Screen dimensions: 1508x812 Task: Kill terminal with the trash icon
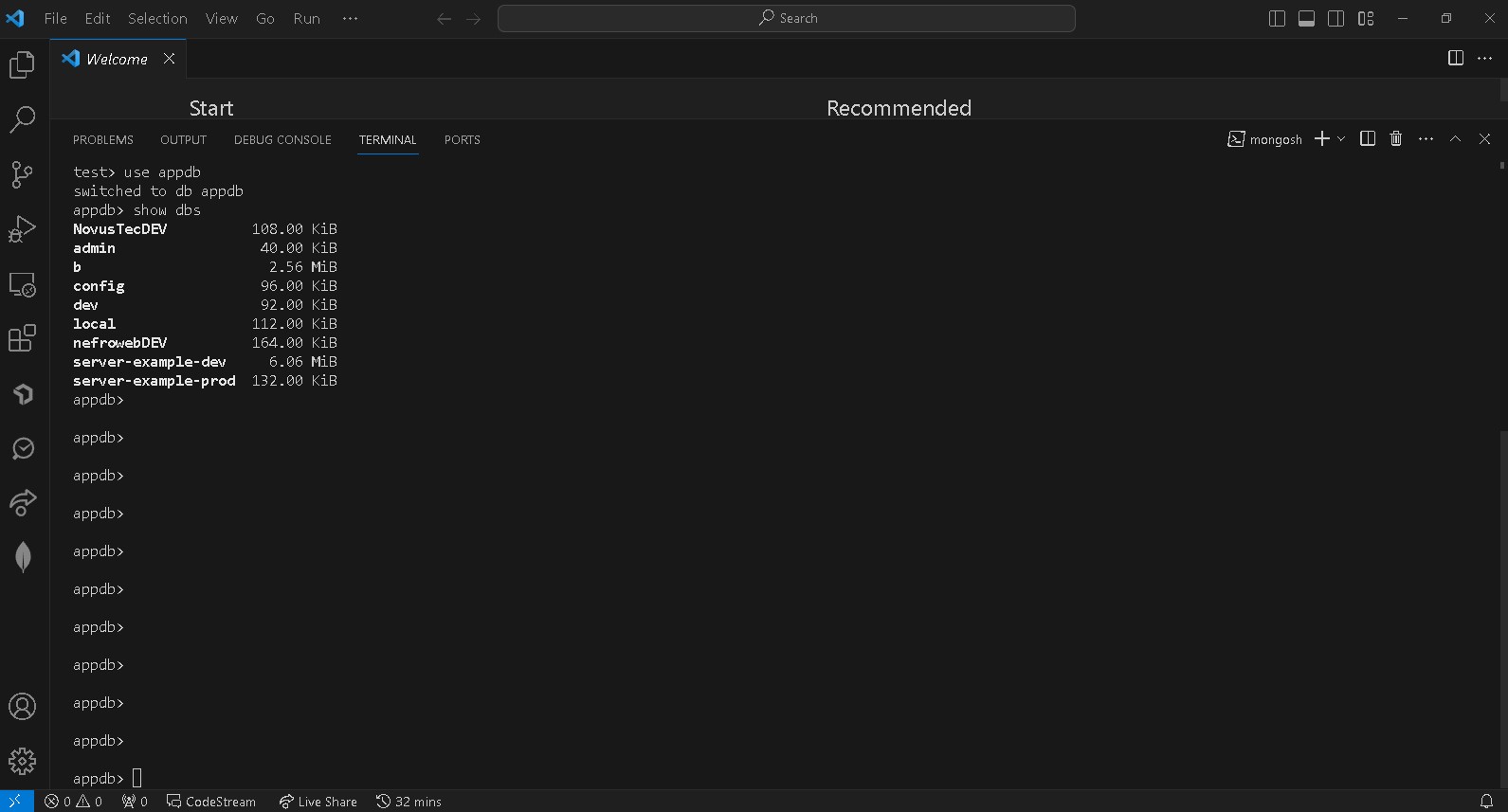click(x=1395, y=139)
